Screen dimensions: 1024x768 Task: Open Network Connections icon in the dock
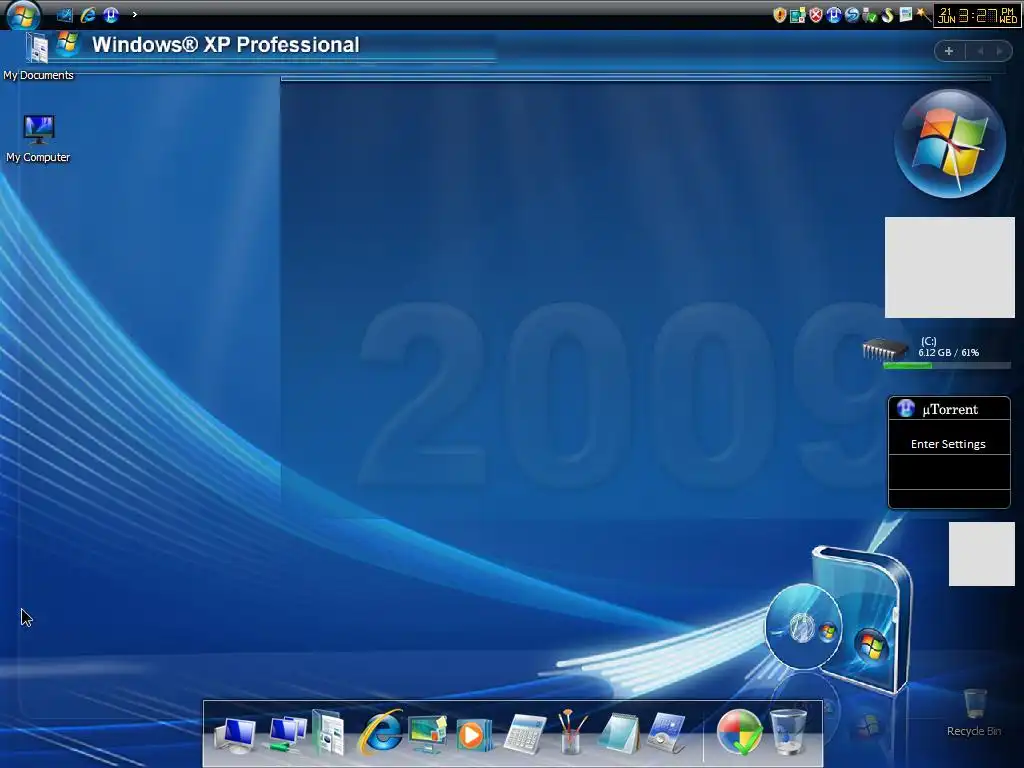tap(285, 734)
